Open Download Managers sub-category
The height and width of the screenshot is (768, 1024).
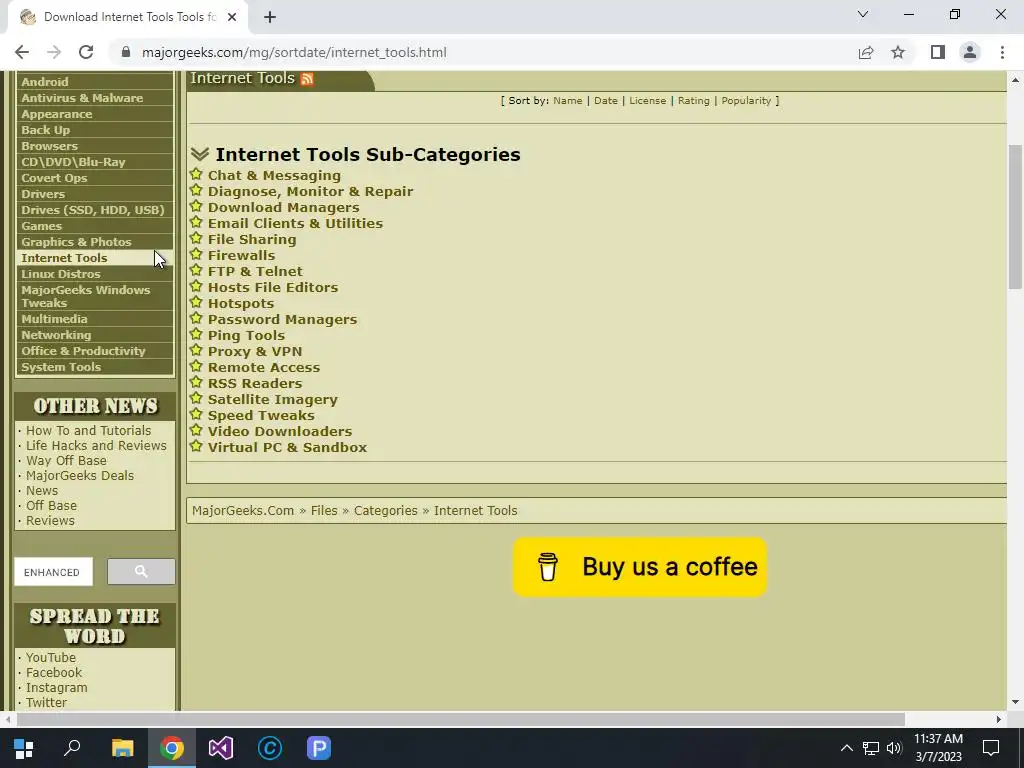click(283, 207)
